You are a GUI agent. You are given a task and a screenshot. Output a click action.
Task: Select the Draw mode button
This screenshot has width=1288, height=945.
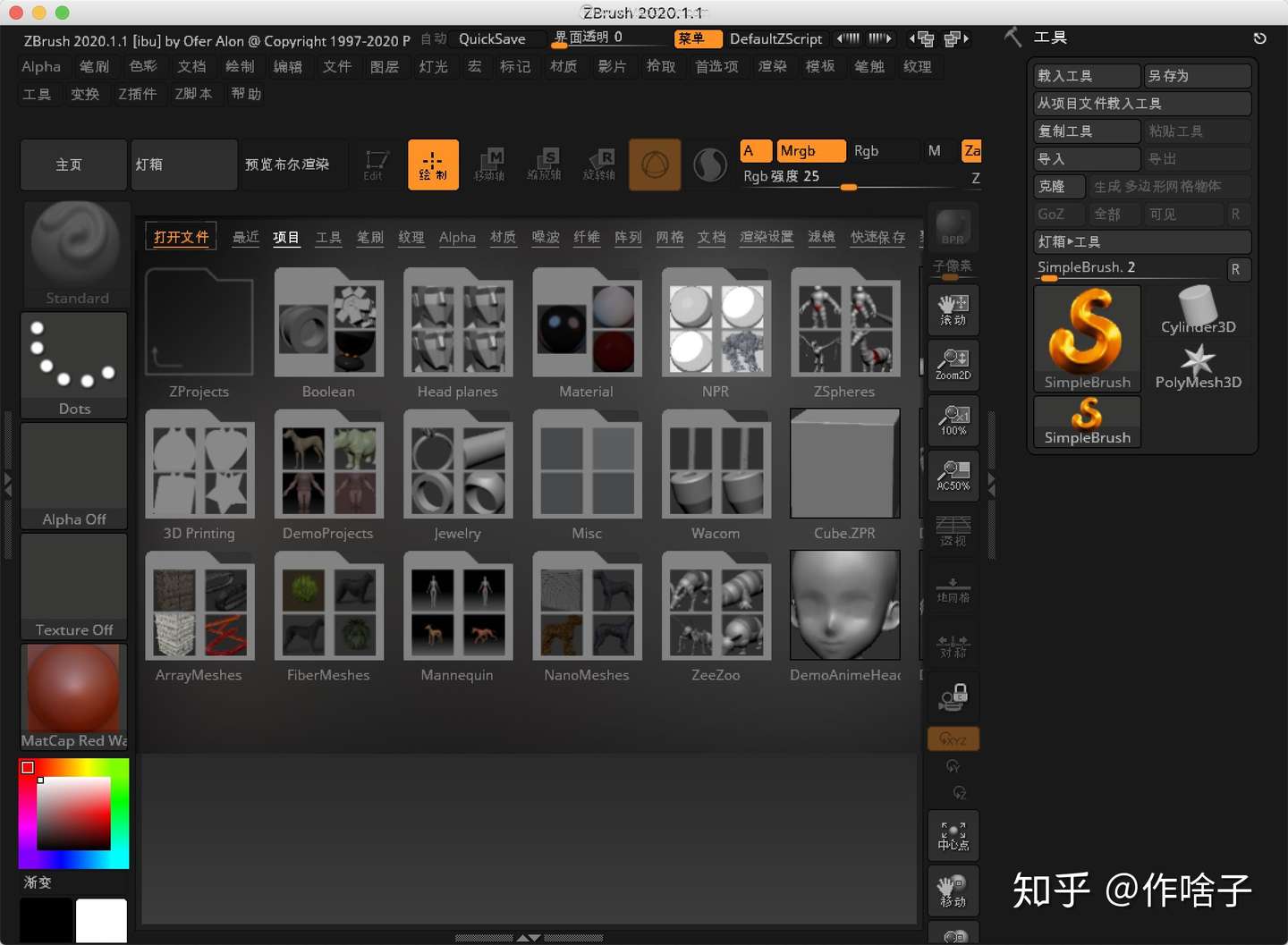click(433, 165)
